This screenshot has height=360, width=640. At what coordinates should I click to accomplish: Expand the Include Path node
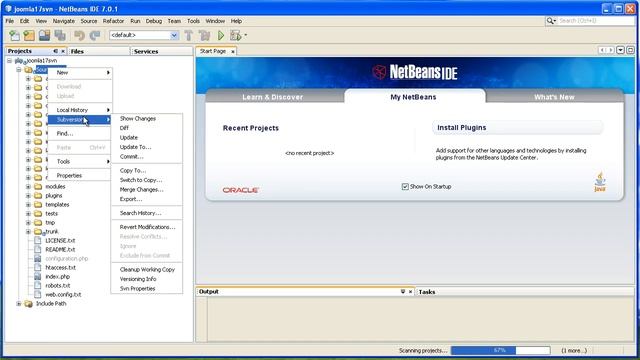point(19,304)
